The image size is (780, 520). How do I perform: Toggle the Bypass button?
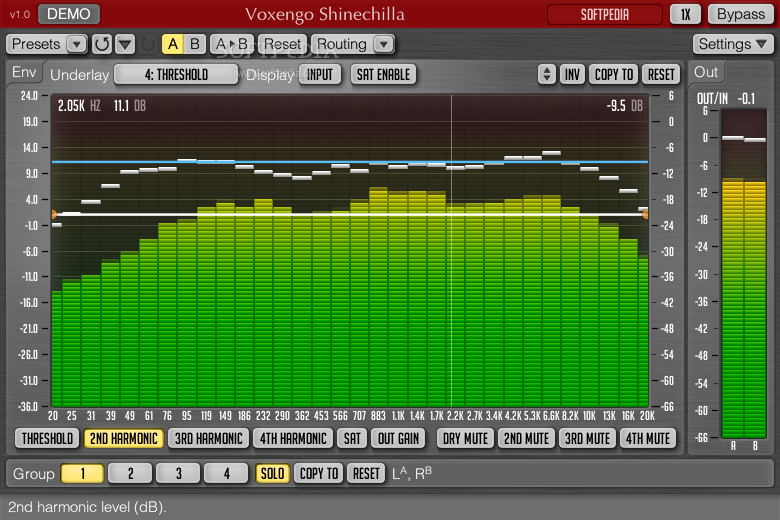click(x=741, y=14)
